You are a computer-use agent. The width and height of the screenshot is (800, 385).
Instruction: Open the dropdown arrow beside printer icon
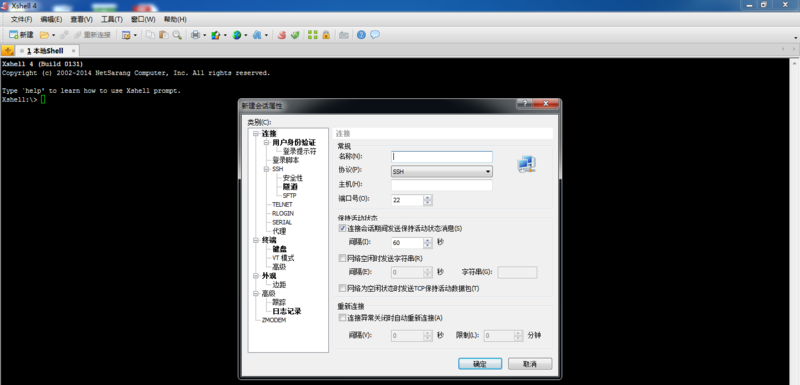click(x=205, y=35)
